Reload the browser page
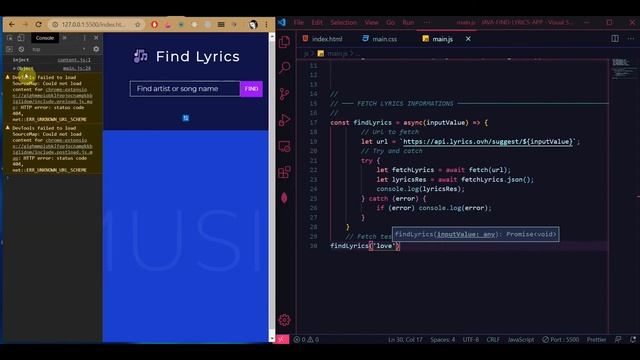Image resolution: width=640 pixels, height=360 pixels. pyautogui.click(x=38, y=24)
